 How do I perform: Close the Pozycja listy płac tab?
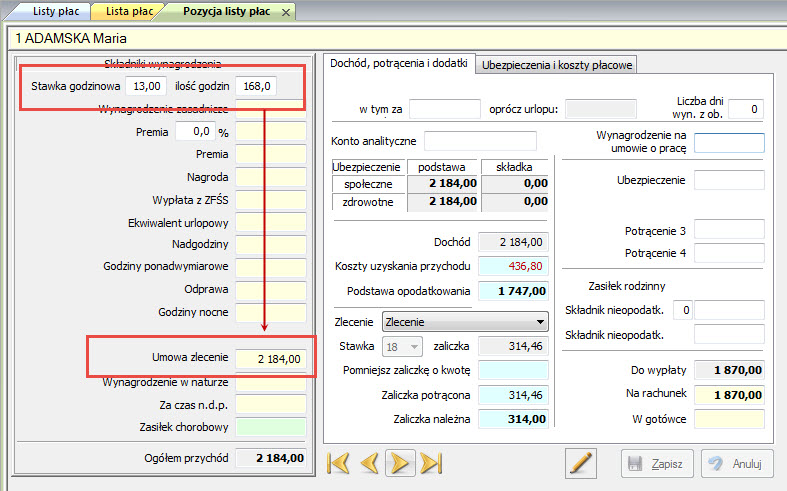click(286, 12)
